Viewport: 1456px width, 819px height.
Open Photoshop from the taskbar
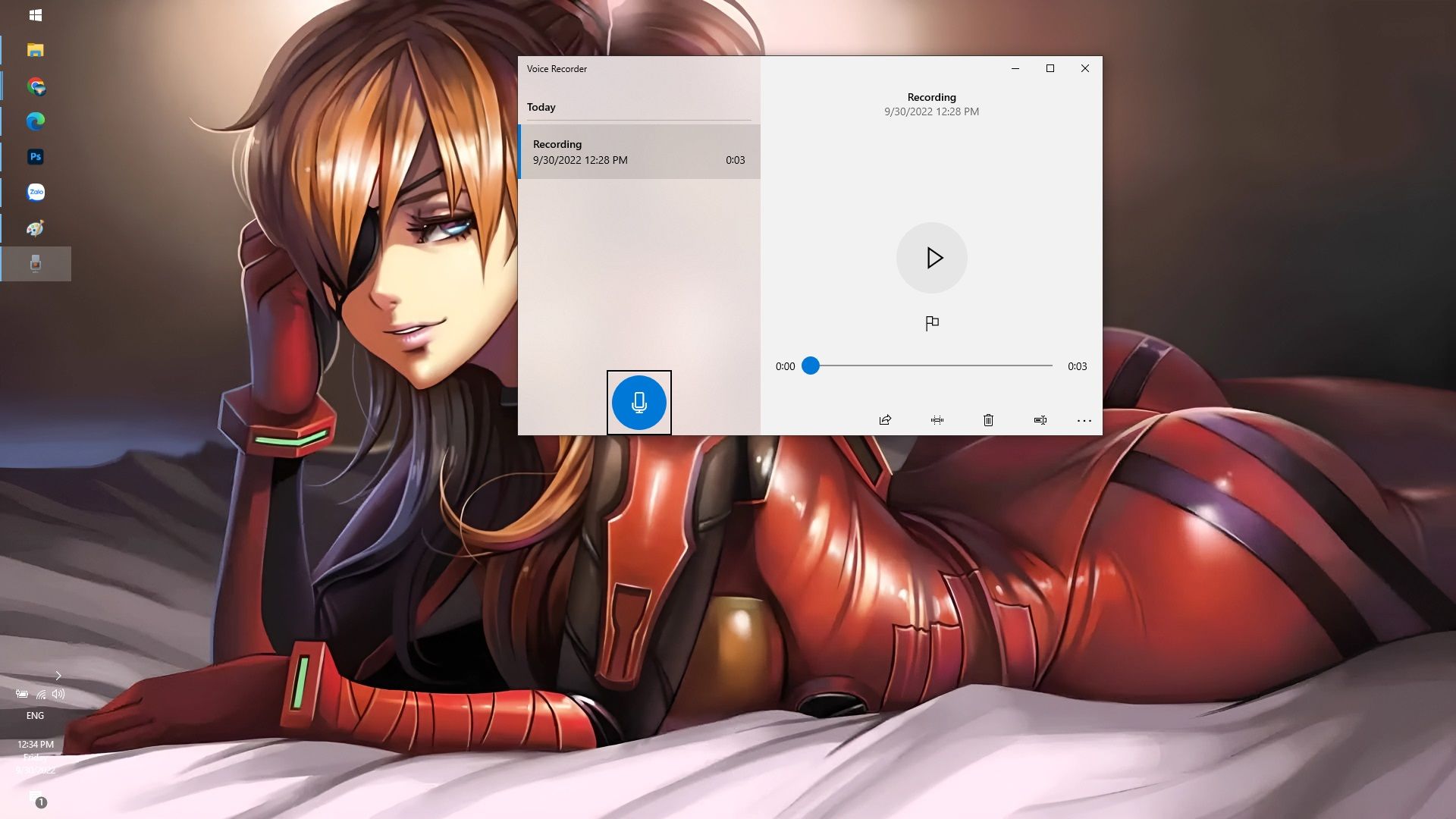[36, 157]
